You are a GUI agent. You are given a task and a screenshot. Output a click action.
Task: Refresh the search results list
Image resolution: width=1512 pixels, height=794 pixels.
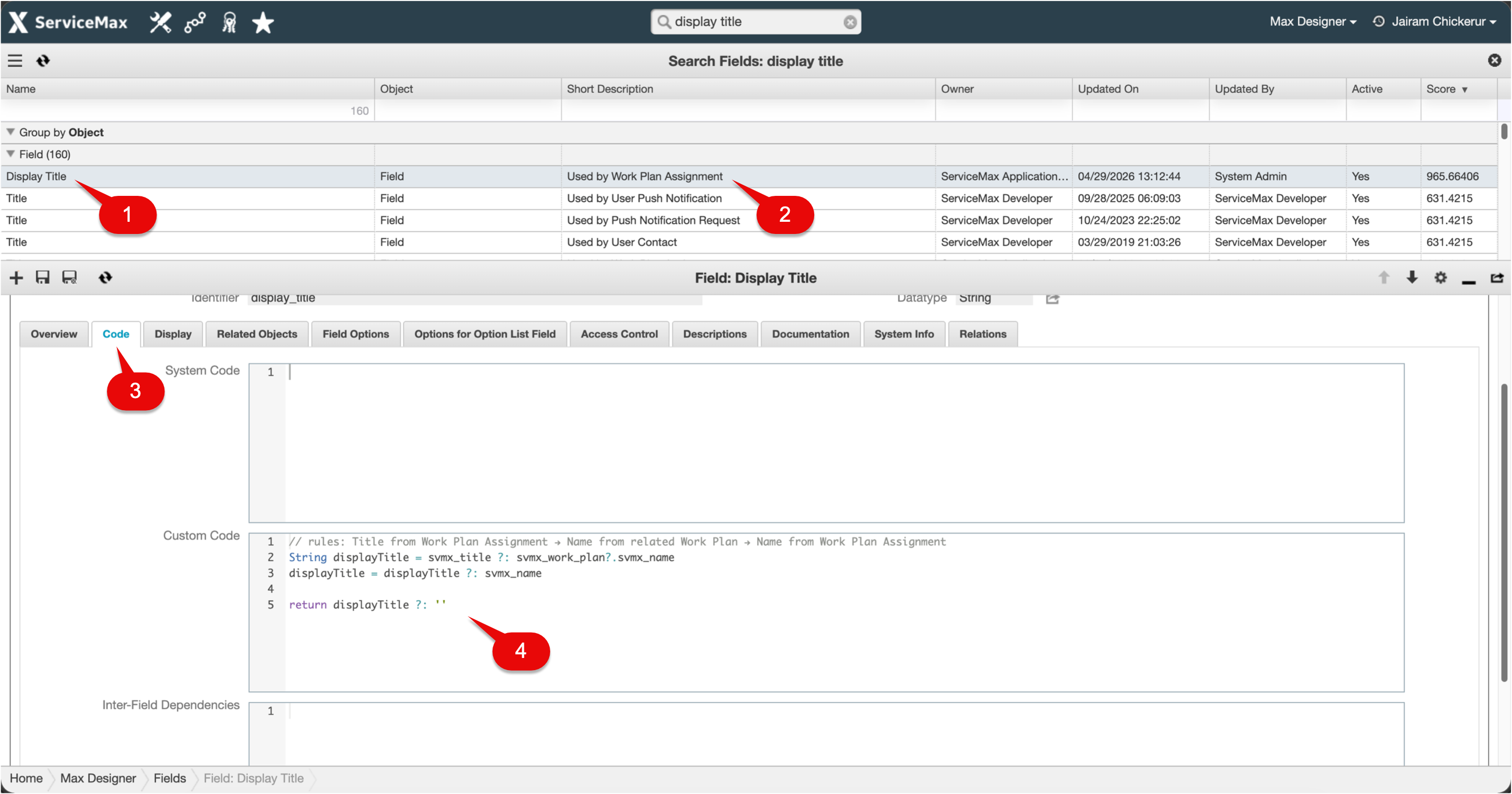pyautogui.click(x=43, y=60)
